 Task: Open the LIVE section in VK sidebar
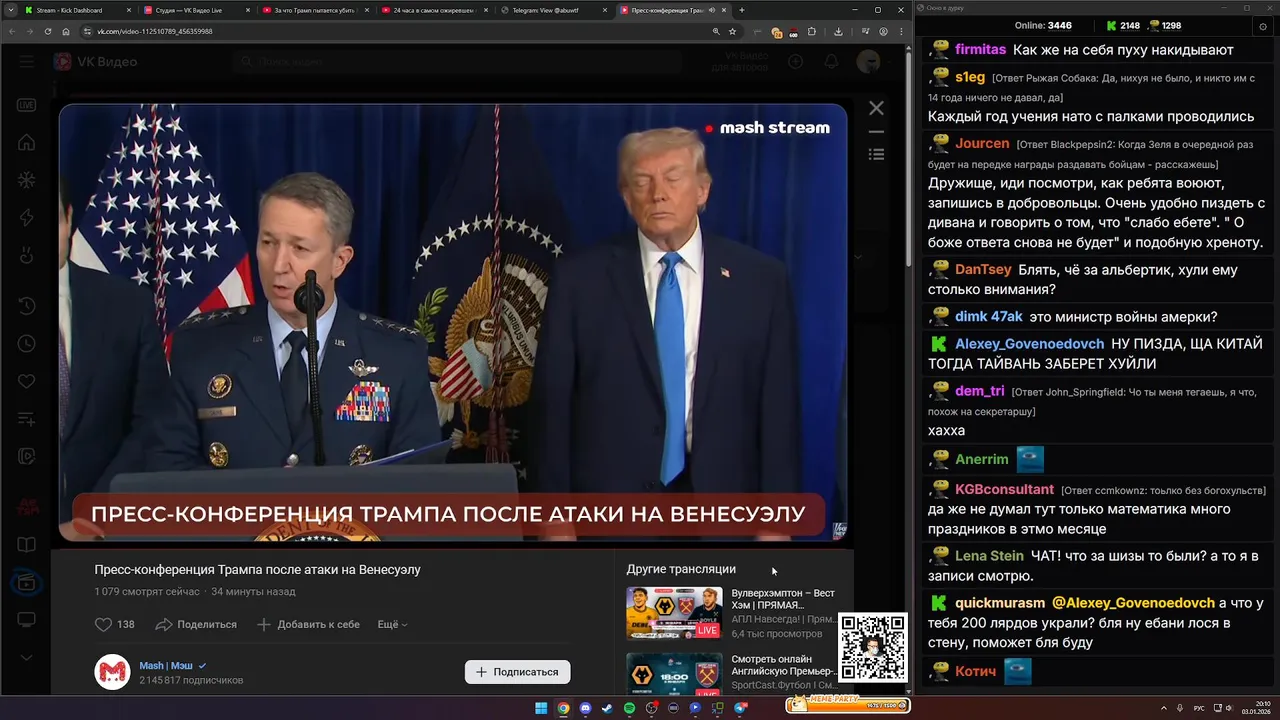click(26, 104)
